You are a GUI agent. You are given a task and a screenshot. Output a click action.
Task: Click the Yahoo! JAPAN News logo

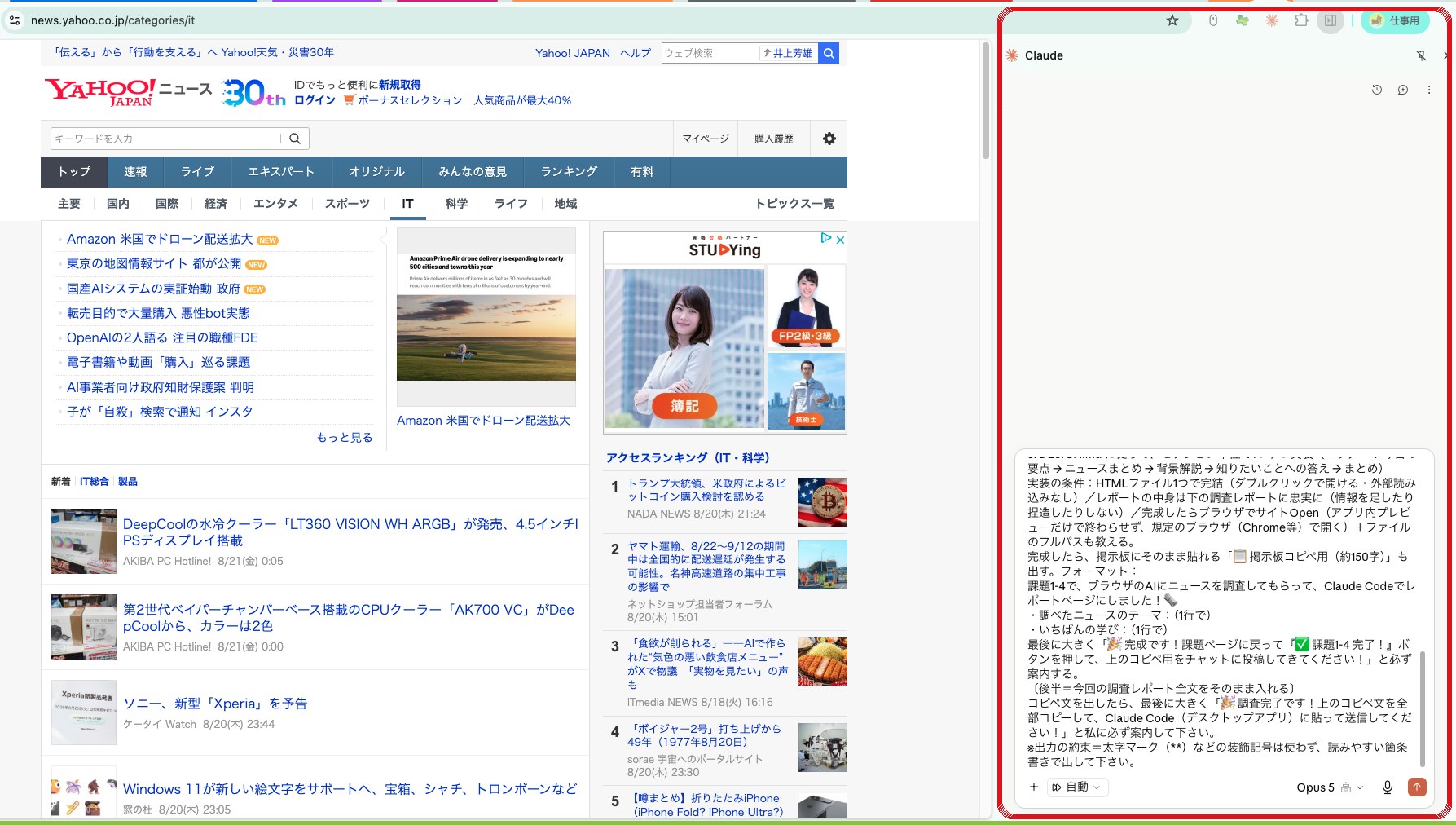click(x=129, y=92)
